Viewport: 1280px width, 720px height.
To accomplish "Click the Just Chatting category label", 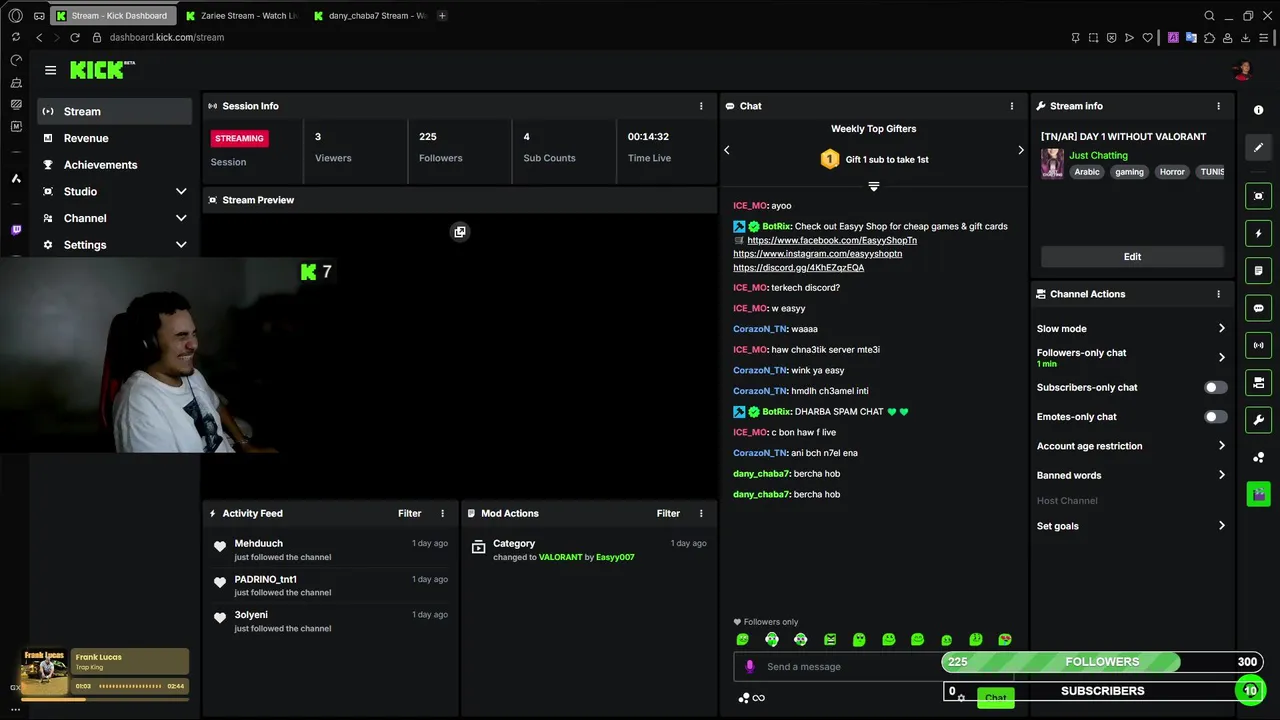I will (x=1098, y=156).
